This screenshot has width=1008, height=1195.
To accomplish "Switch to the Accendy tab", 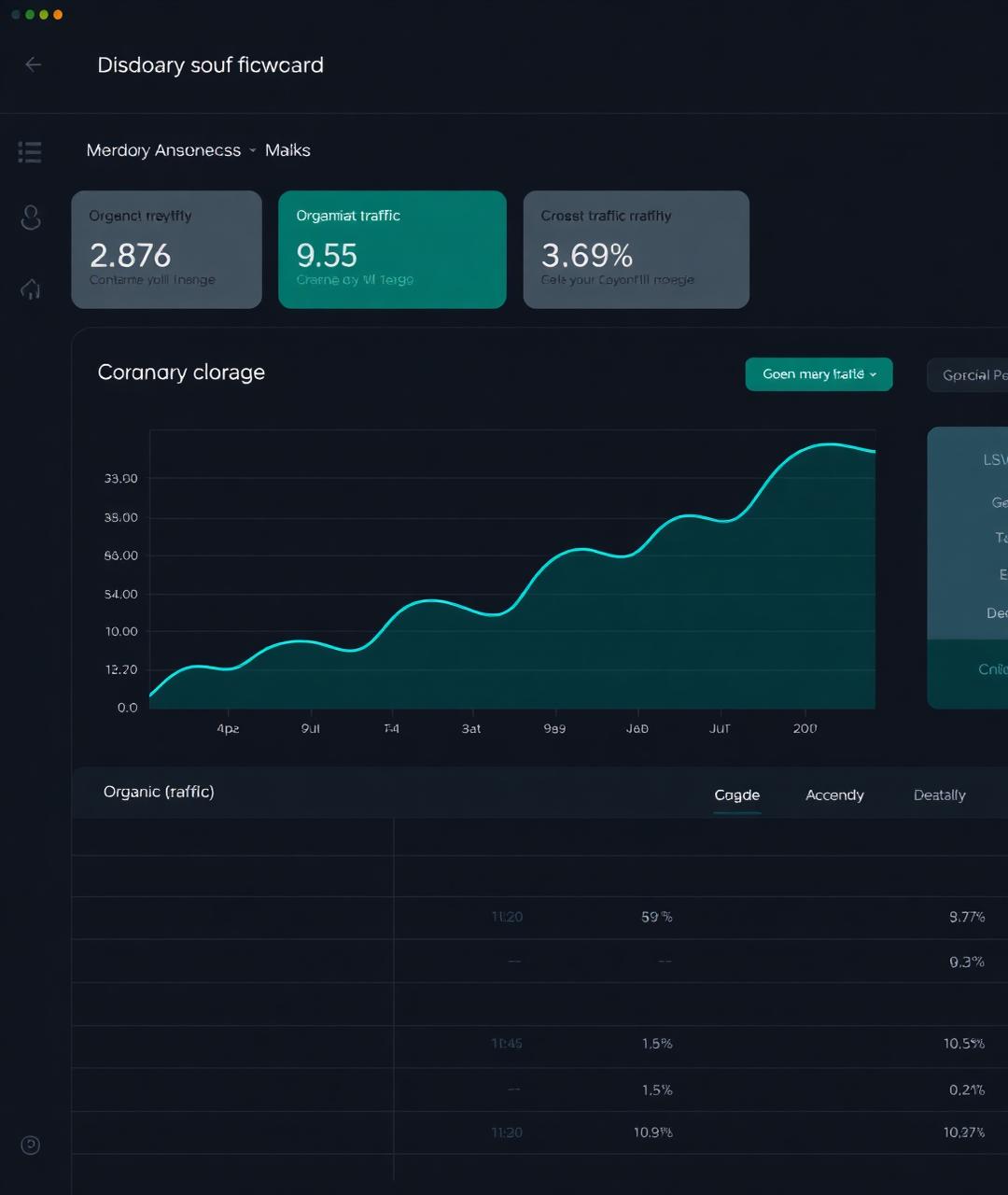I will tap(834, 795).
